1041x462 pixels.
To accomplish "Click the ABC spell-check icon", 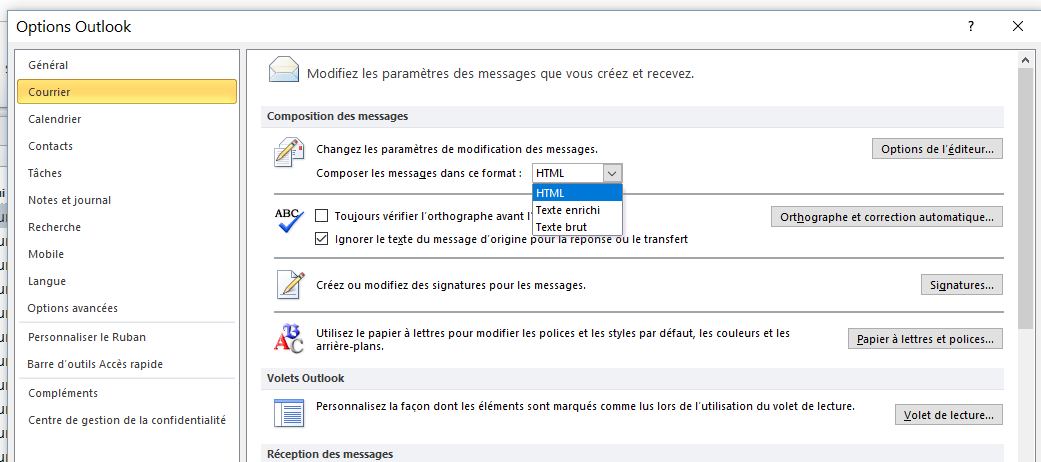I will point(289,220).
